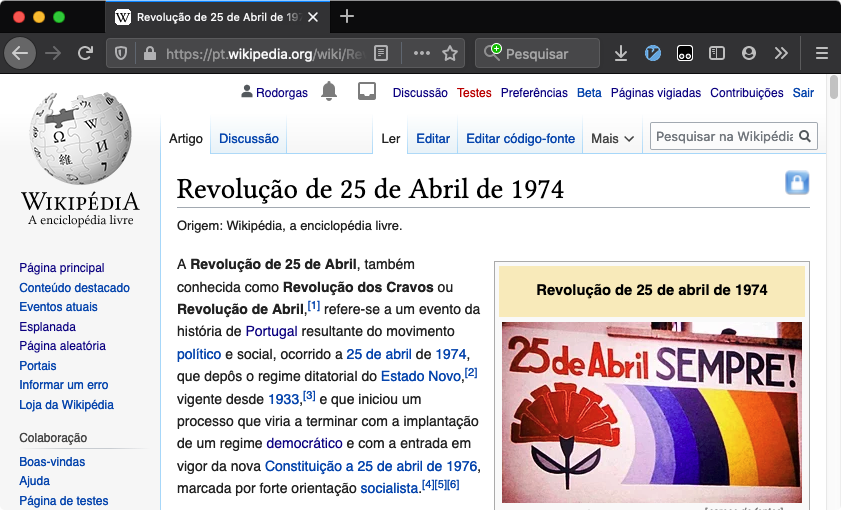Open the Ajuda link
Image resolution: width=841 pixels, height=510 pixels.
(x=34, y=481)
